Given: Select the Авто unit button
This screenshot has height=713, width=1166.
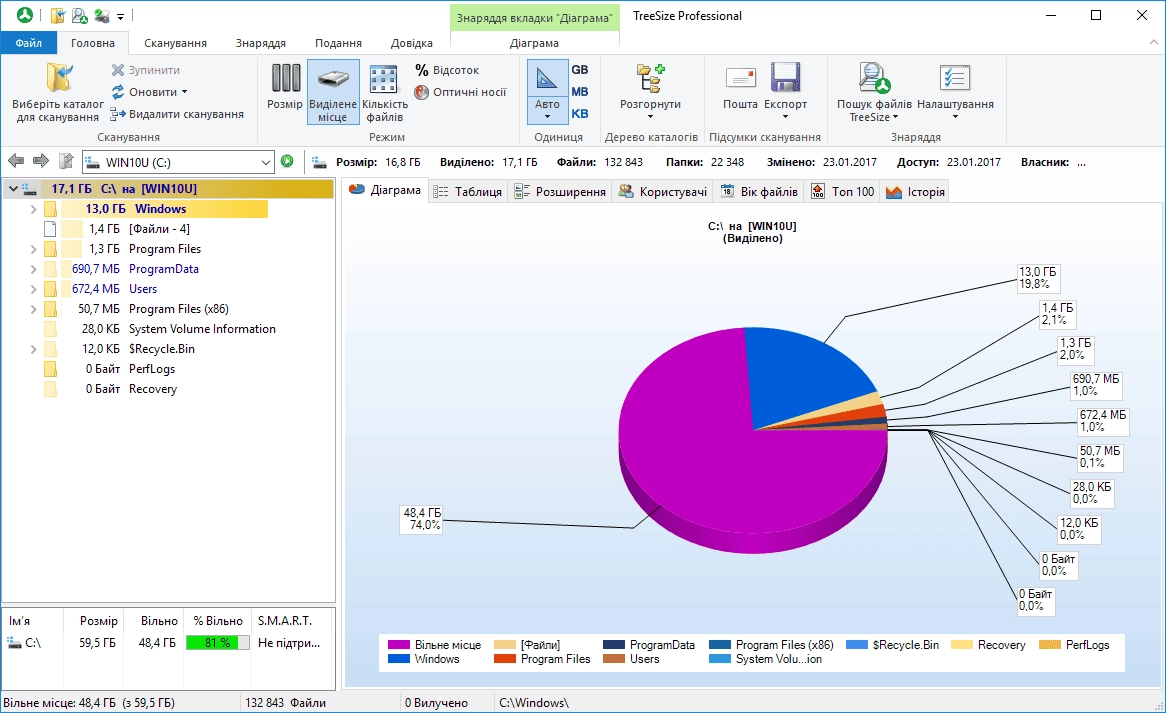Looking at the screenshot, I should [547, 91].
